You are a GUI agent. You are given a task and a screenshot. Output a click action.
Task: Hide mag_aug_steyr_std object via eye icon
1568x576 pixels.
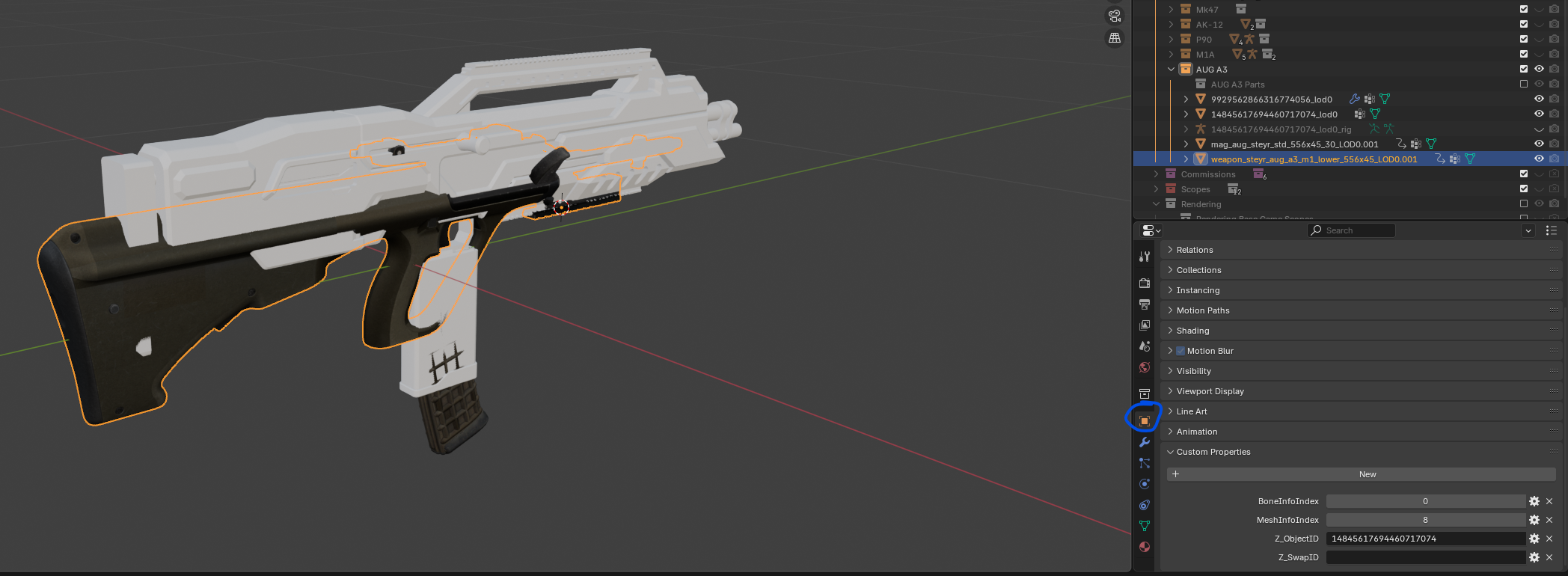(x=1539, y=144)
